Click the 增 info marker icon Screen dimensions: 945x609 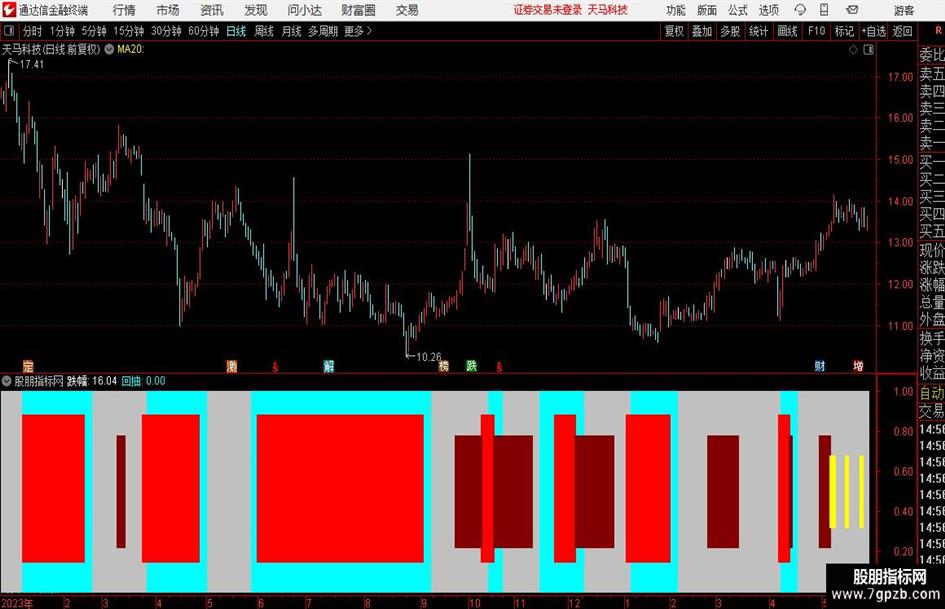tap(858, 366)
